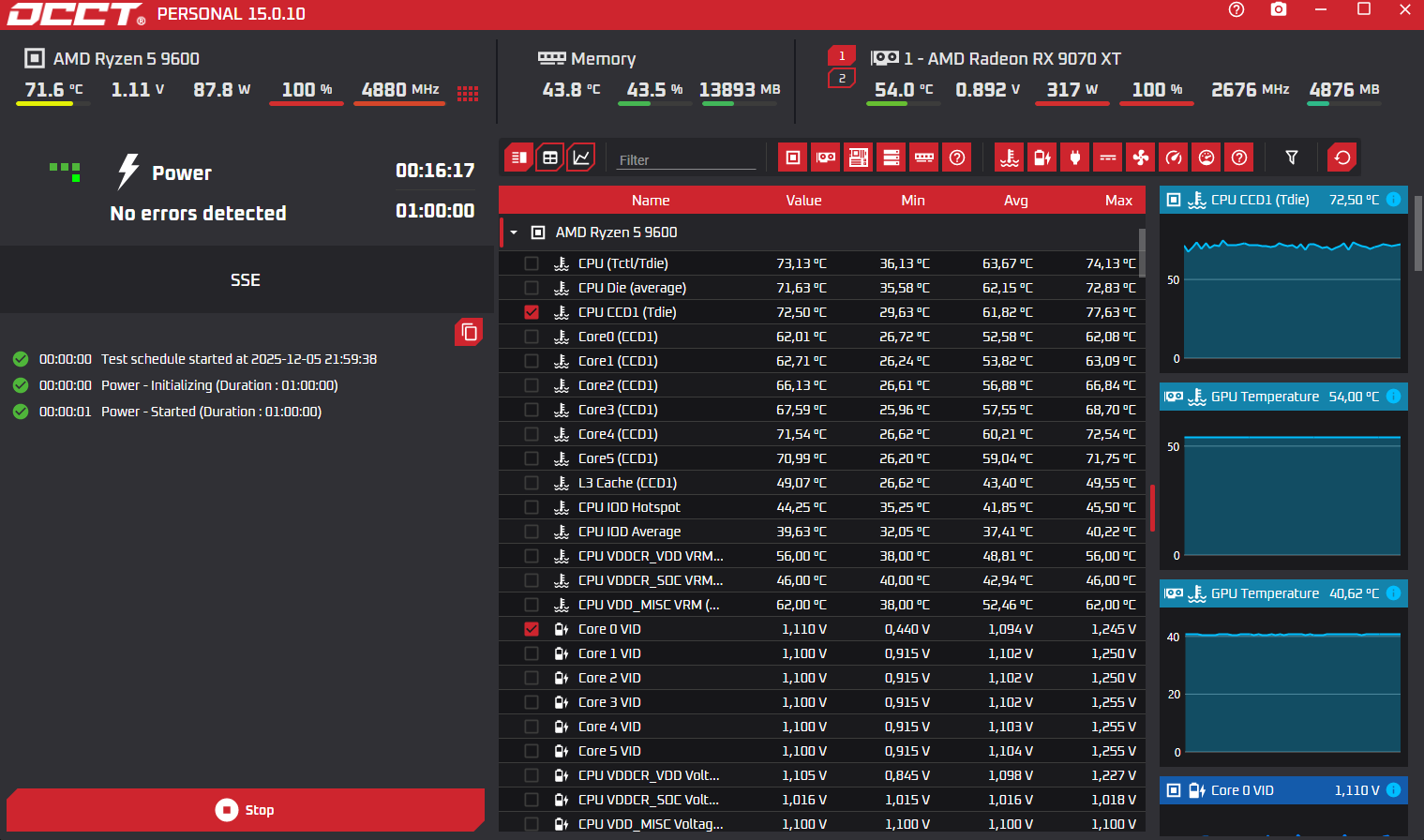
Task: Show info for GPU Temperature 54,00 °C graph
Action: click(1393, 397)
